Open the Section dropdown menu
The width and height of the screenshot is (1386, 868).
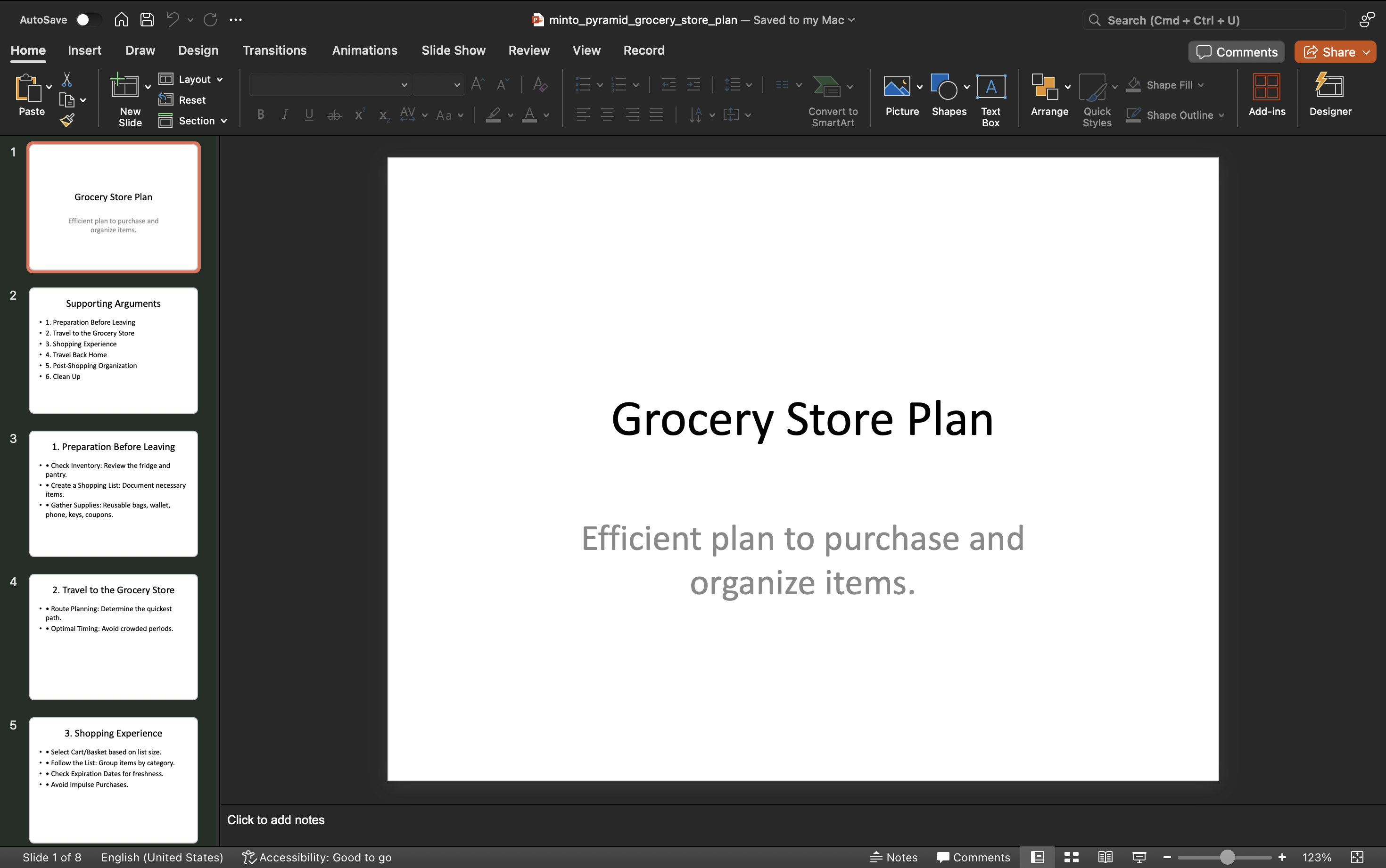[x=224, y=121]
